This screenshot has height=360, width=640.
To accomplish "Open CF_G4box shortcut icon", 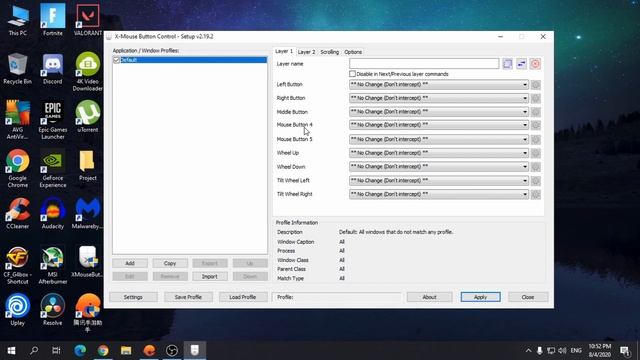I will [x=18, y=265].
